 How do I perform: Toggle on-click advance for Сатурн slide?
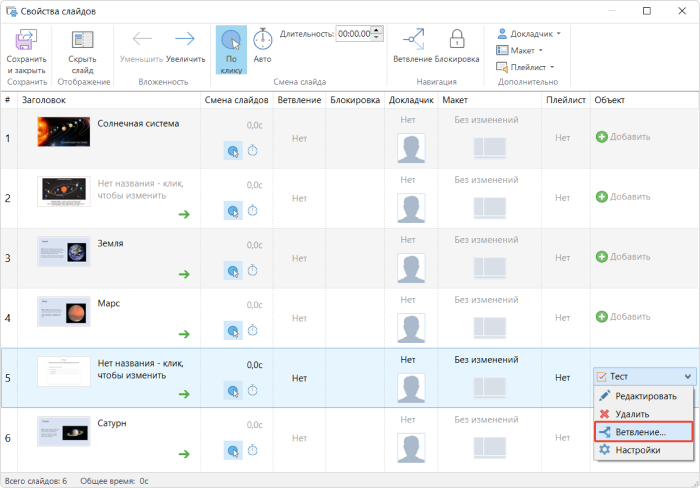(233, 450)
